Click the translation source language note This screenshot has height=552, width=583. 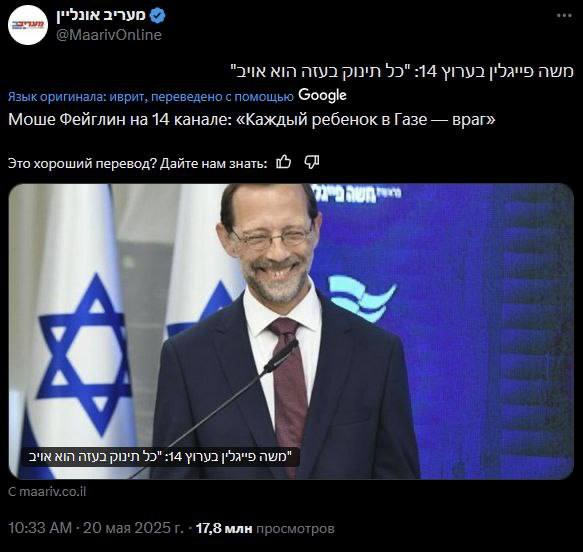(151, 97)
